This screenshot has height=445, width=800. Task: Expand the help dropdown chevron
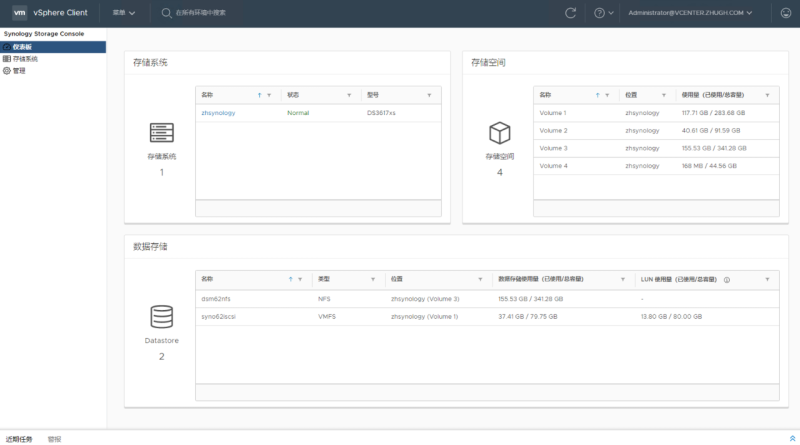coord(611,13)
